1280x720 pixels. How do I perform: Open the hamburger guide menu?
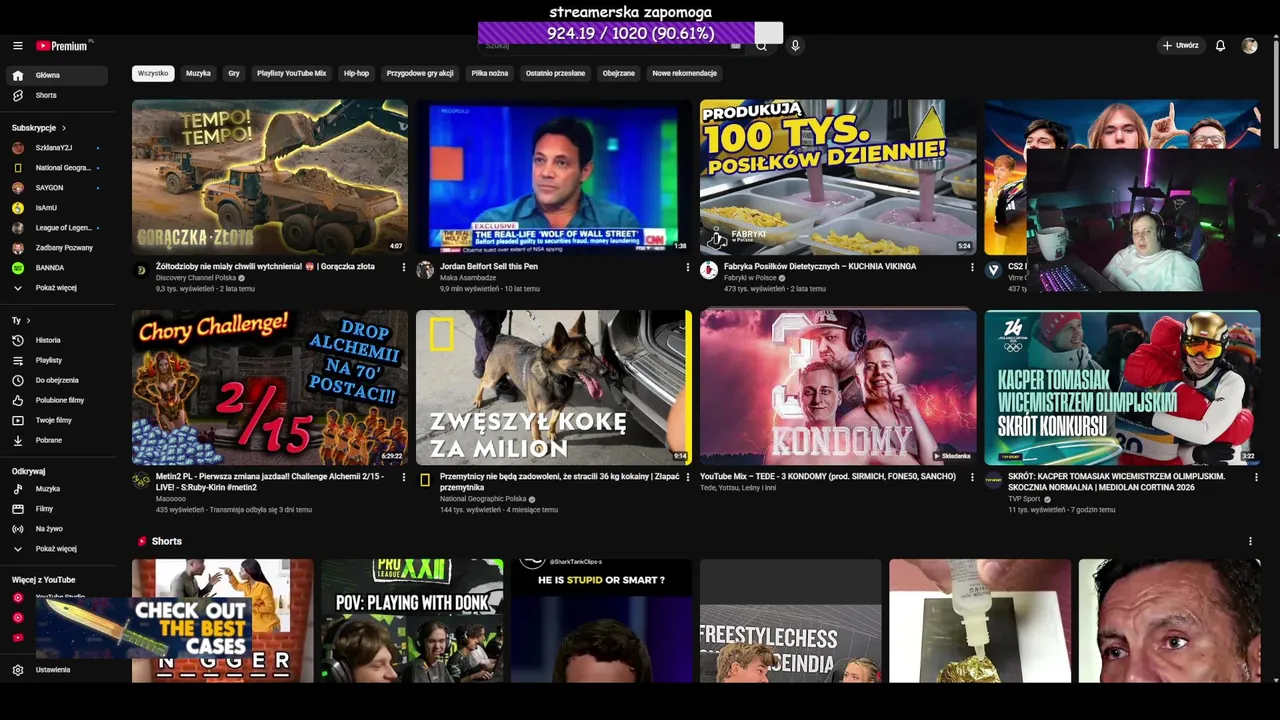(x=17, y=46)
